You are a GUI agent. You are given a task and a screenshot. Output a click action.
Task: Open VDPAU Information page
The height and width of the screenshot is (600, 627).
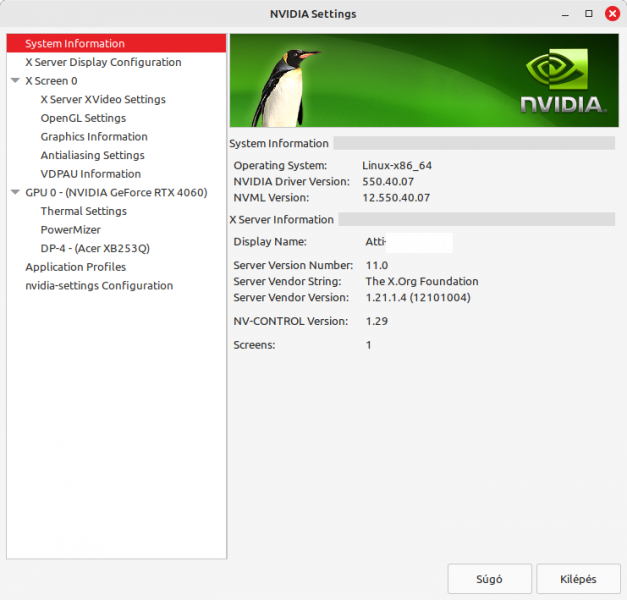(x=90, y=174)
